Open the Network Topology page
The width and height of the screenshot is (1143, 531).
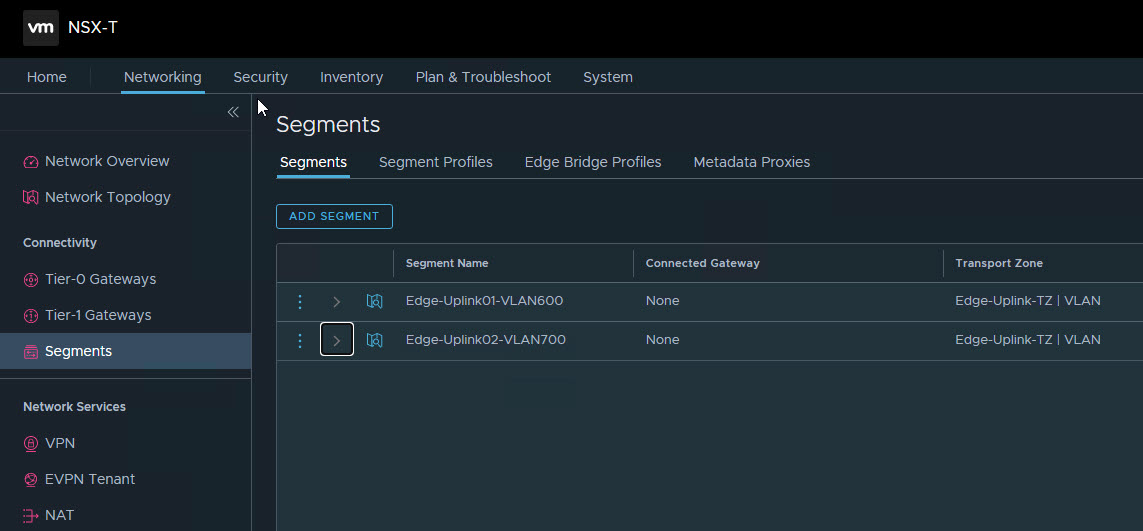pyautogui.click(x=107, y=197)
